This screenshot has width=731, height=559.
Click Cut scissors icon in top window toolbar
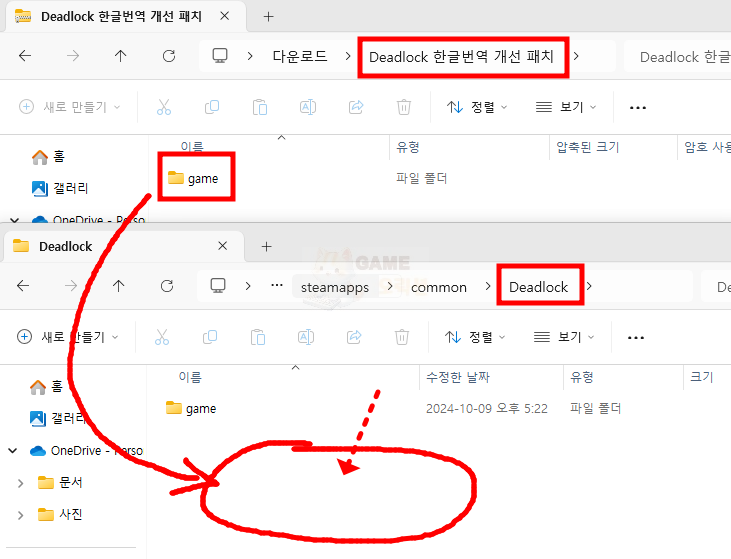[x=164, y=107]
